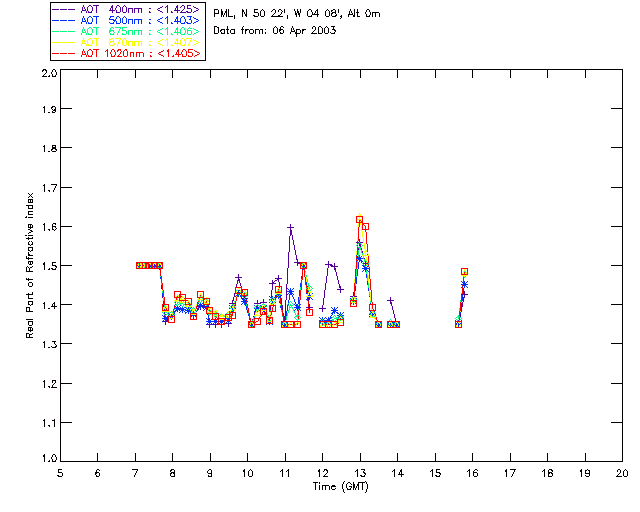Click the x-axis tick label 16

click(472, 473)
